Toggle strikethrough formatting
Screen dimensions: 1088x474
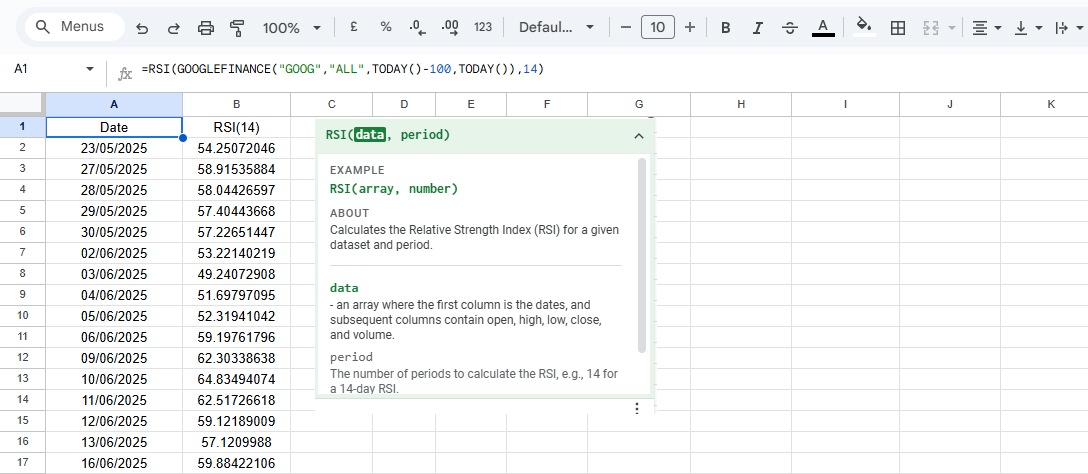790,28
